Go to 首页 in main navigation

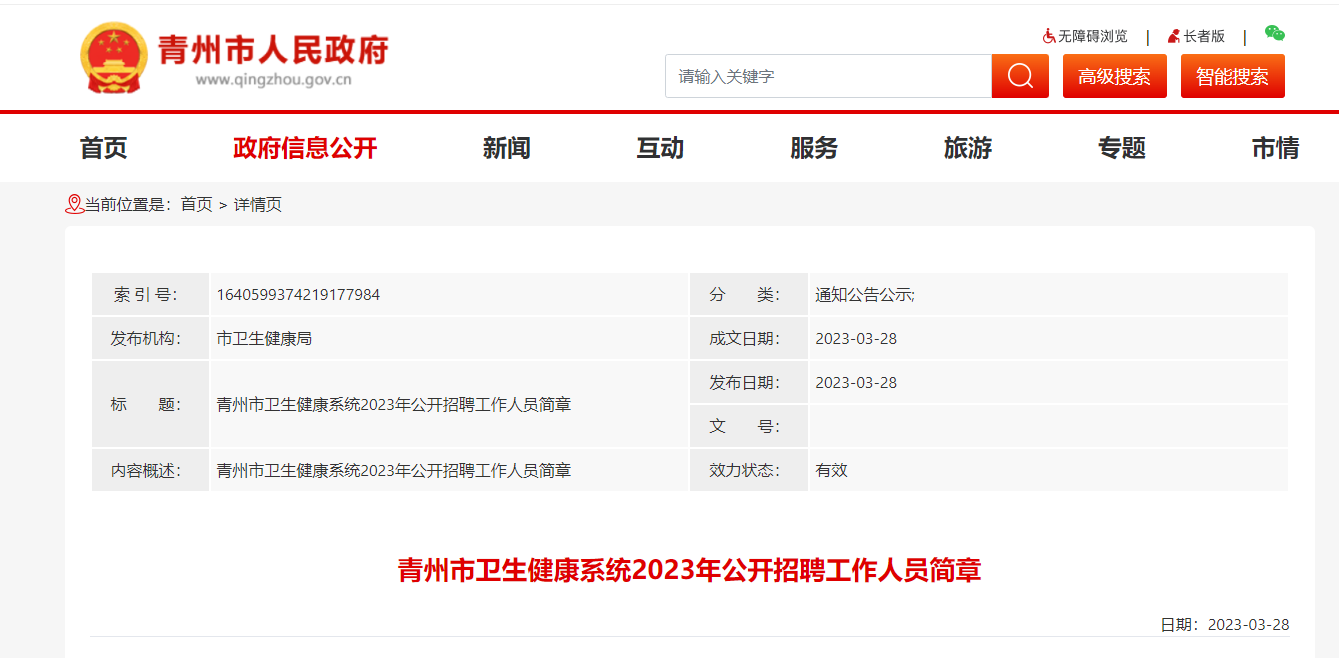pos(104,148)
